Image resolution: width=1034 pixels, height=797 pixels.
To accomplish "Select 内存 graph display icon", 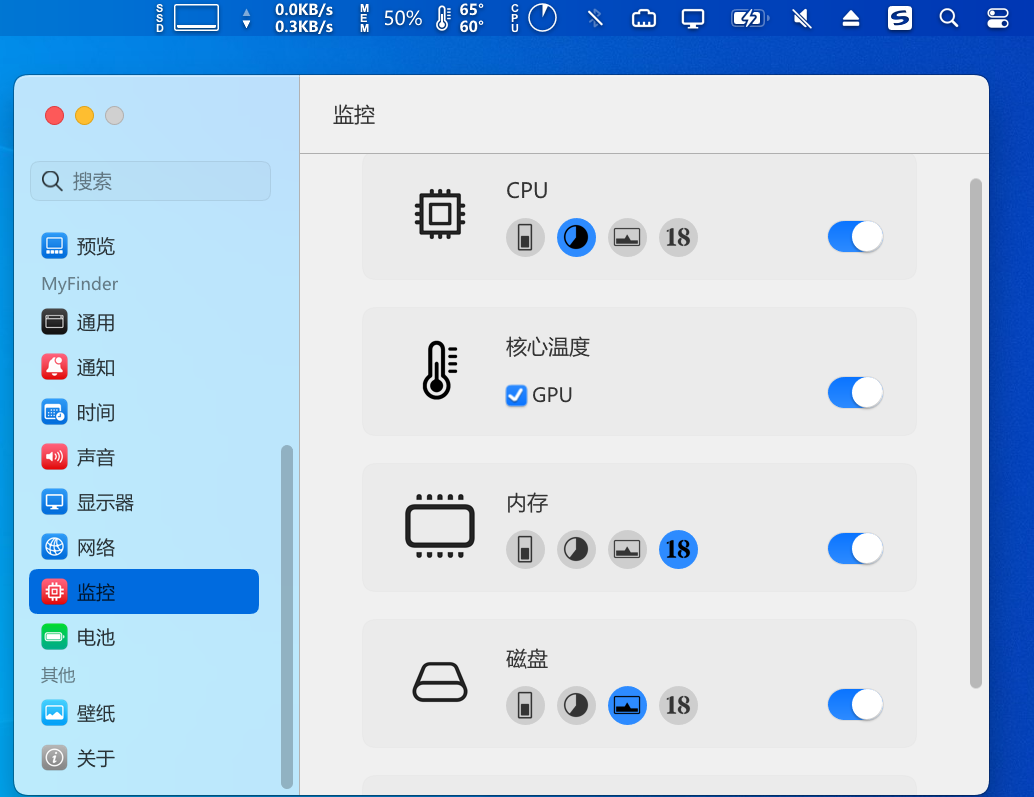I will [626, 549].
